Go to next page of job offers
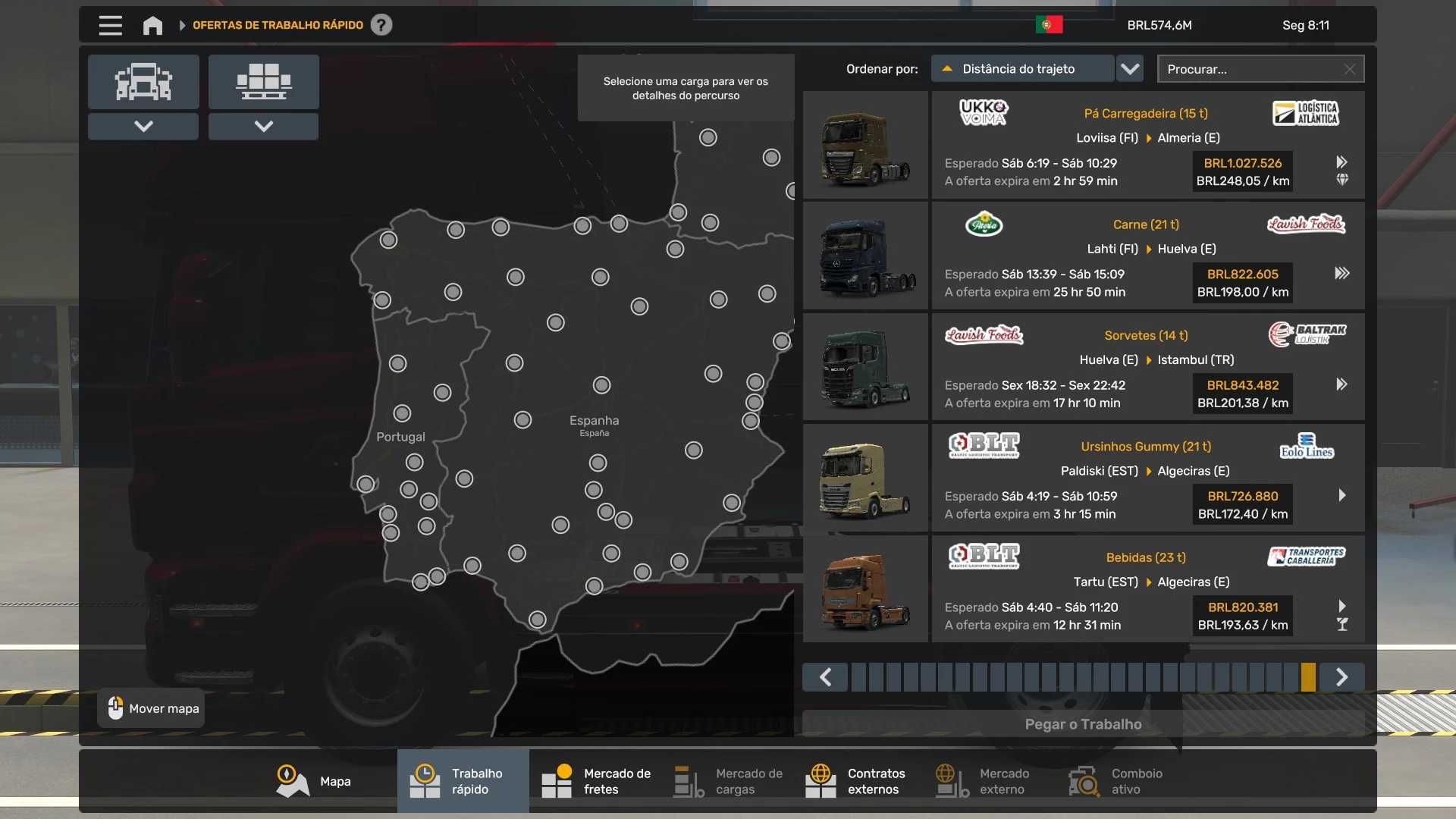 pyautogui.click(x=1341, y=677)
